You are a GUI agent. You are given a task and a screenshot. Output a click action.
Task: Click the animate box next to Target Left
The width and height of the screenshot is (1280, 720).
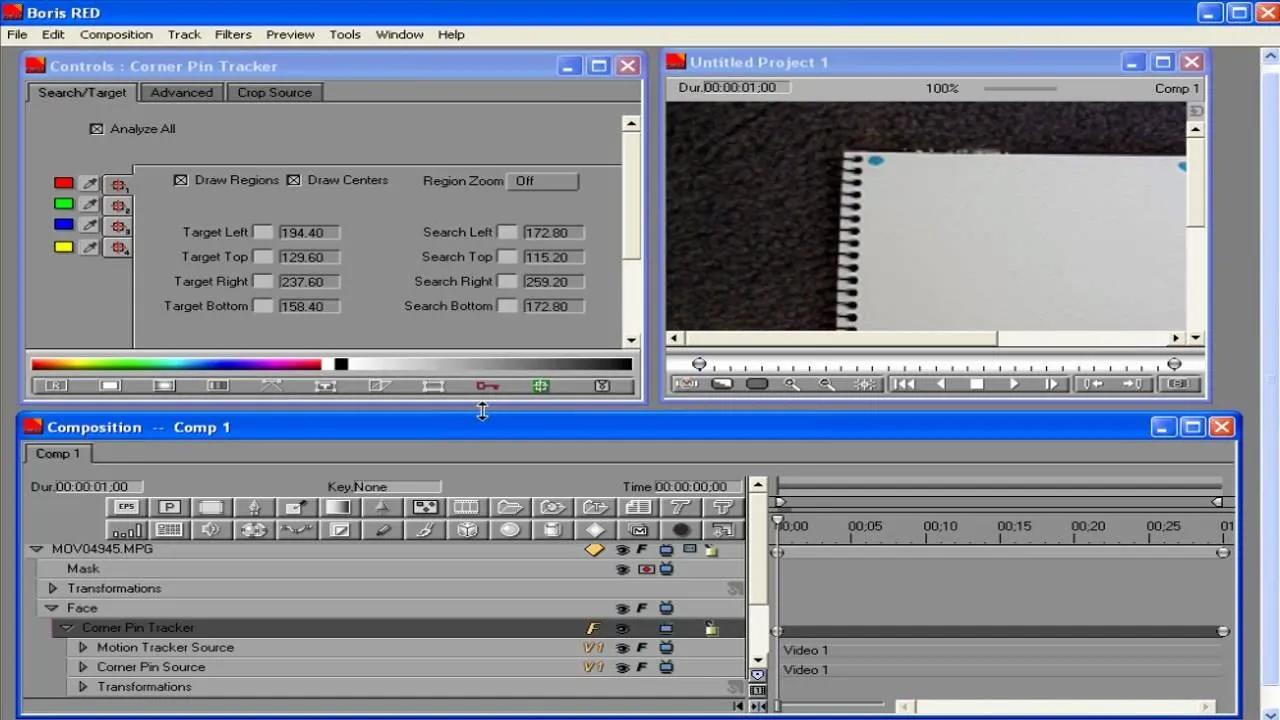point(263,232)
